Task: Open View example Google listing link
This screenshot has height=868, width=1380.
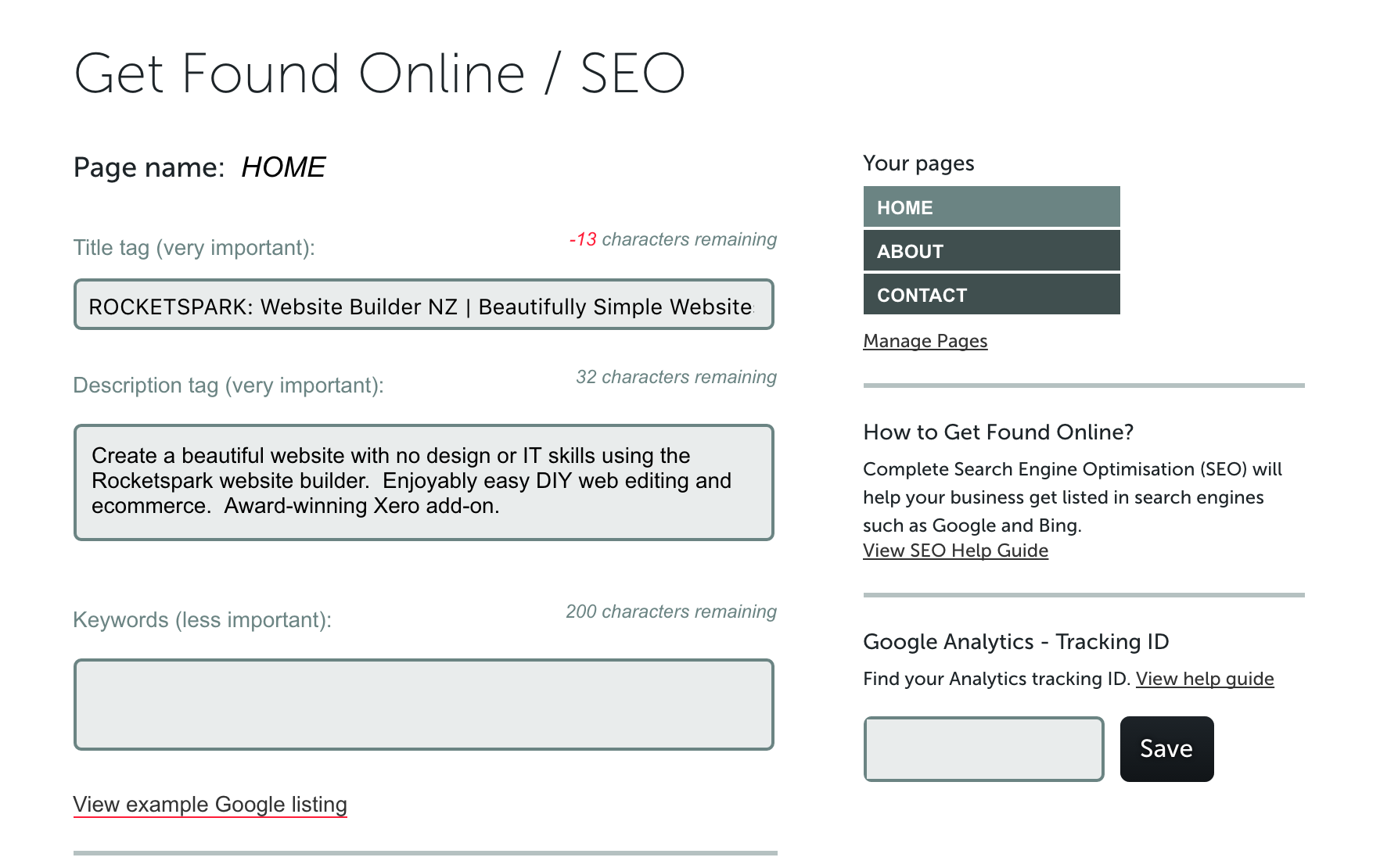Action: click(210, 805)
